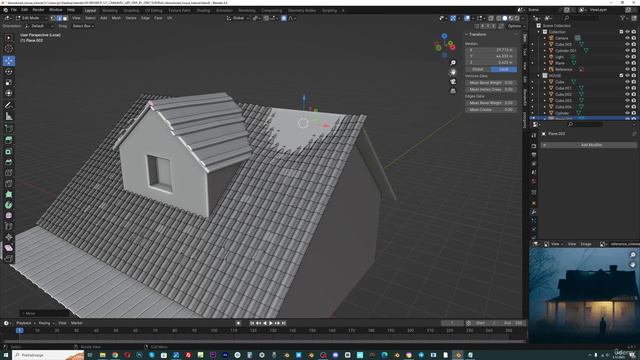Hide the Reference object with eye icon
The image size is (640, 360).
pyautogui.click(x=627, y=69)
